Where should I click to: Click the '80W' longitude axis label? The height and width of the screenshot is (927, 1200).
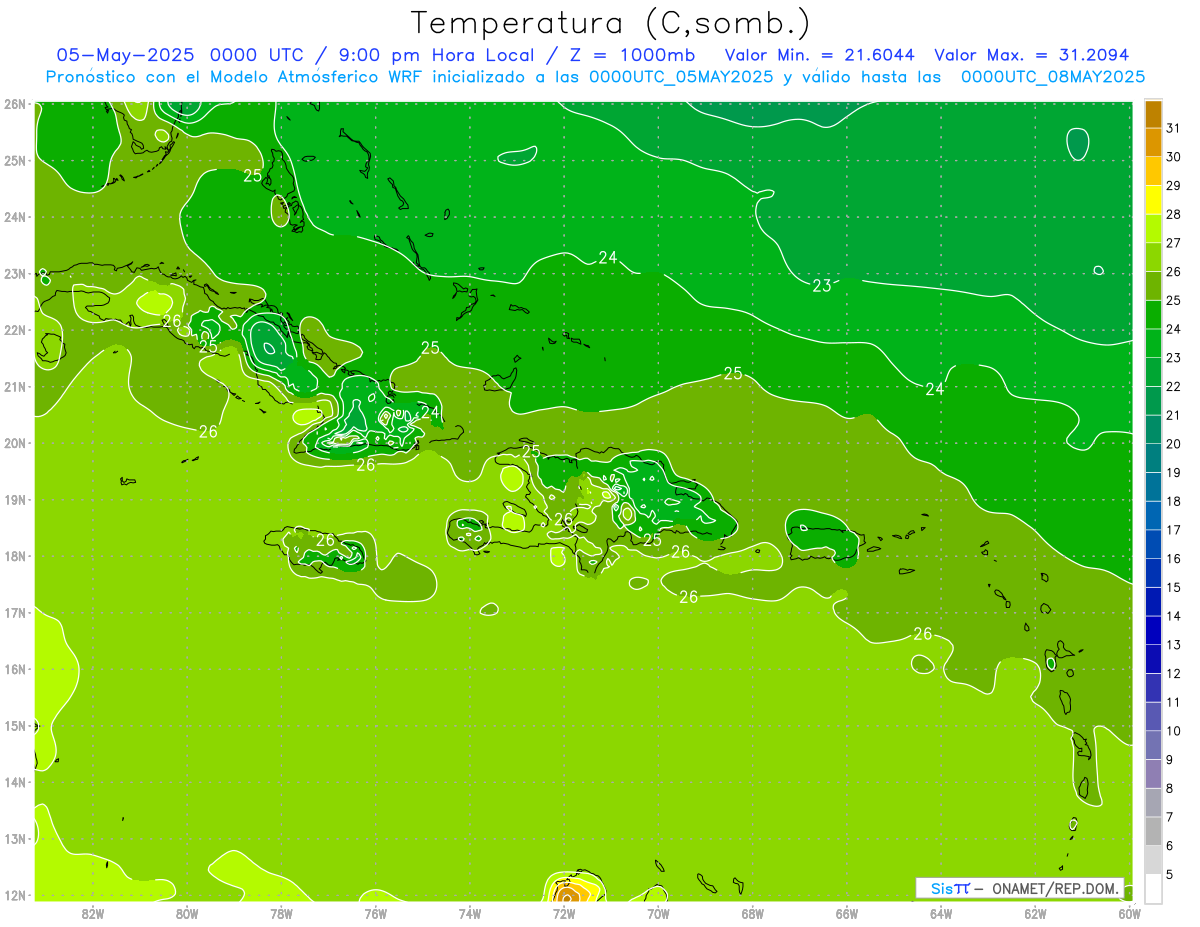(187, 913)
